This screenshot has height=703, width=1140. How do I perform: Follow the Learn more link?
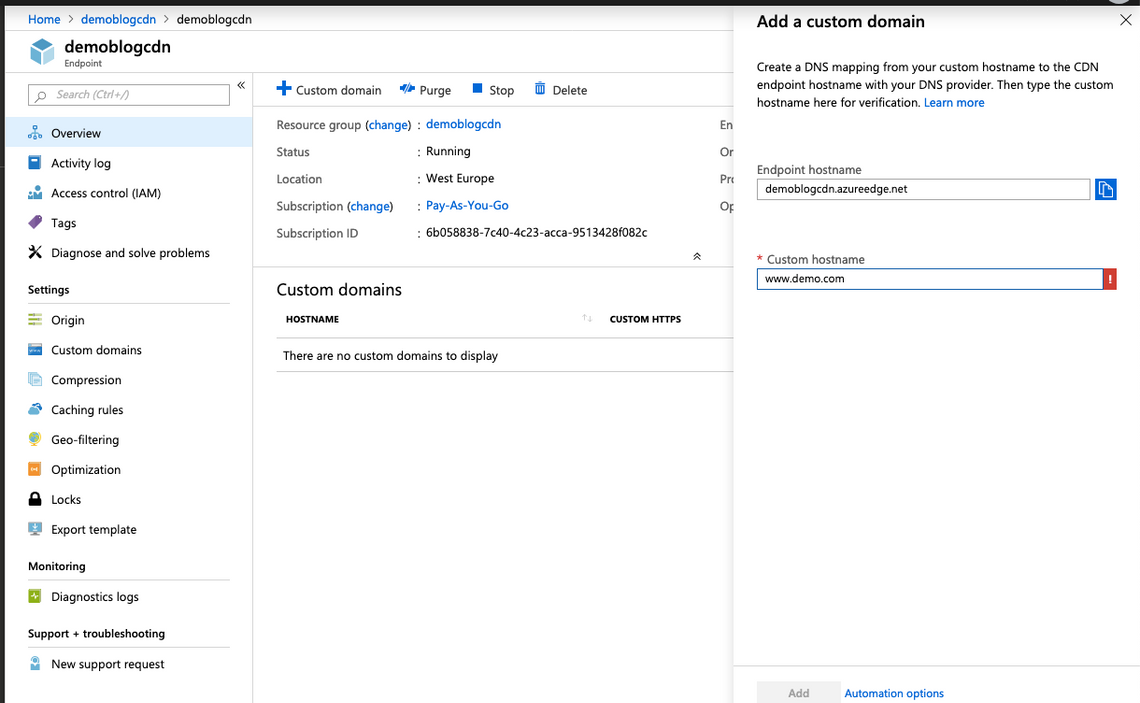click(x=954, y=103)
